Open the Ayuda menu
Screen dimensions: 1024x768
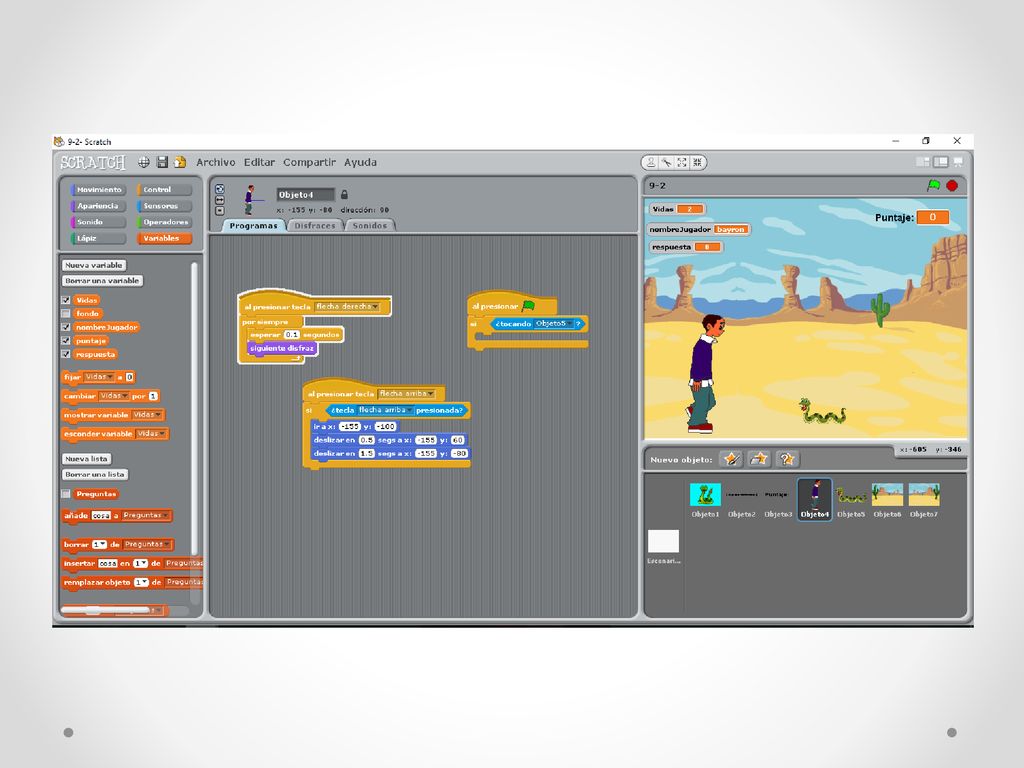click(x=360, y=162)
